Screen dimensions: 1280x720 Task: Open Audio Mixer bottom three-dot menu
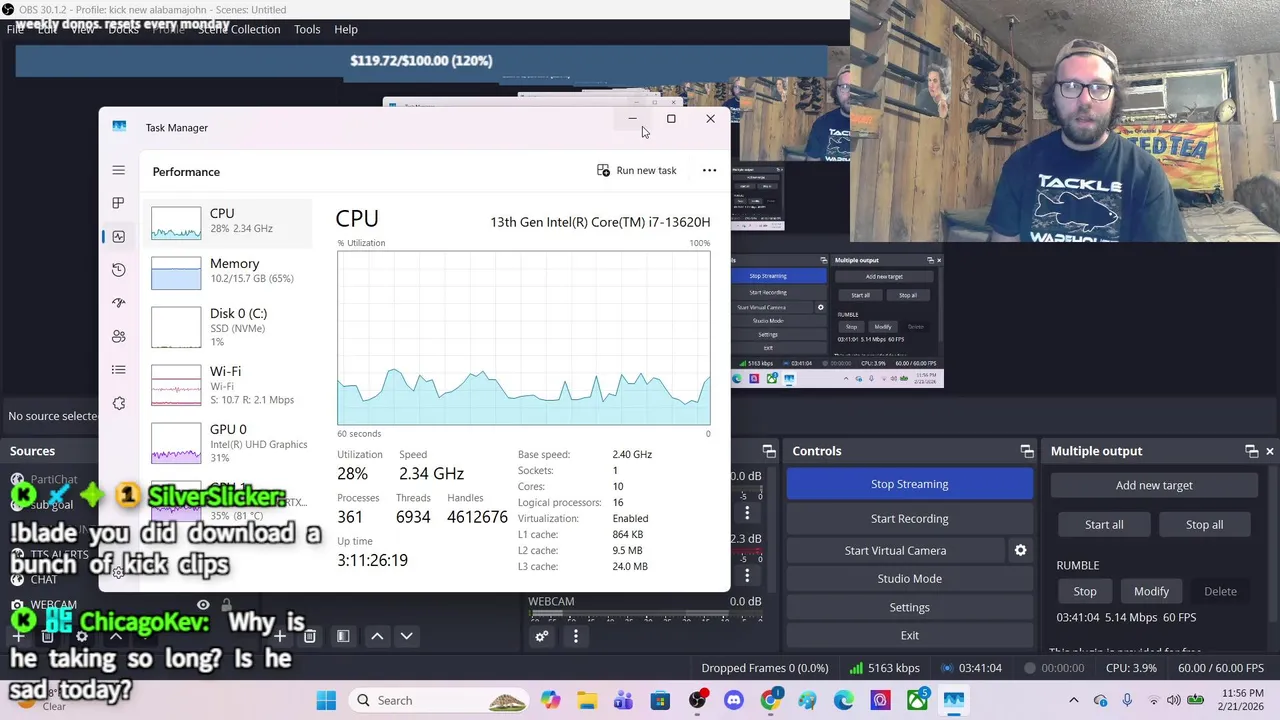pos(576,636)
